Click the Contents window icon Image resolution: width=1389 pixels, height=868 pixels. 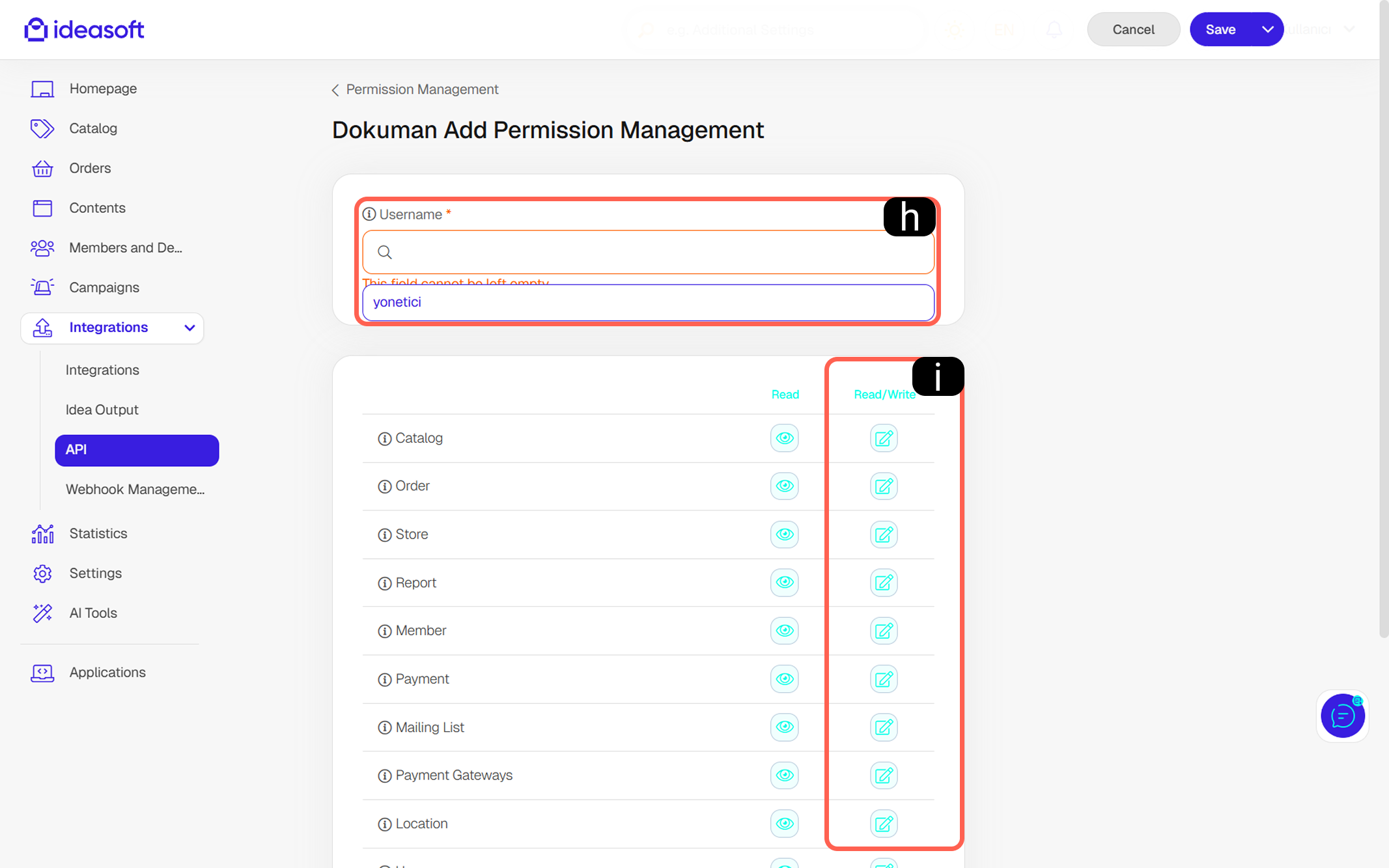click(42, 208)
